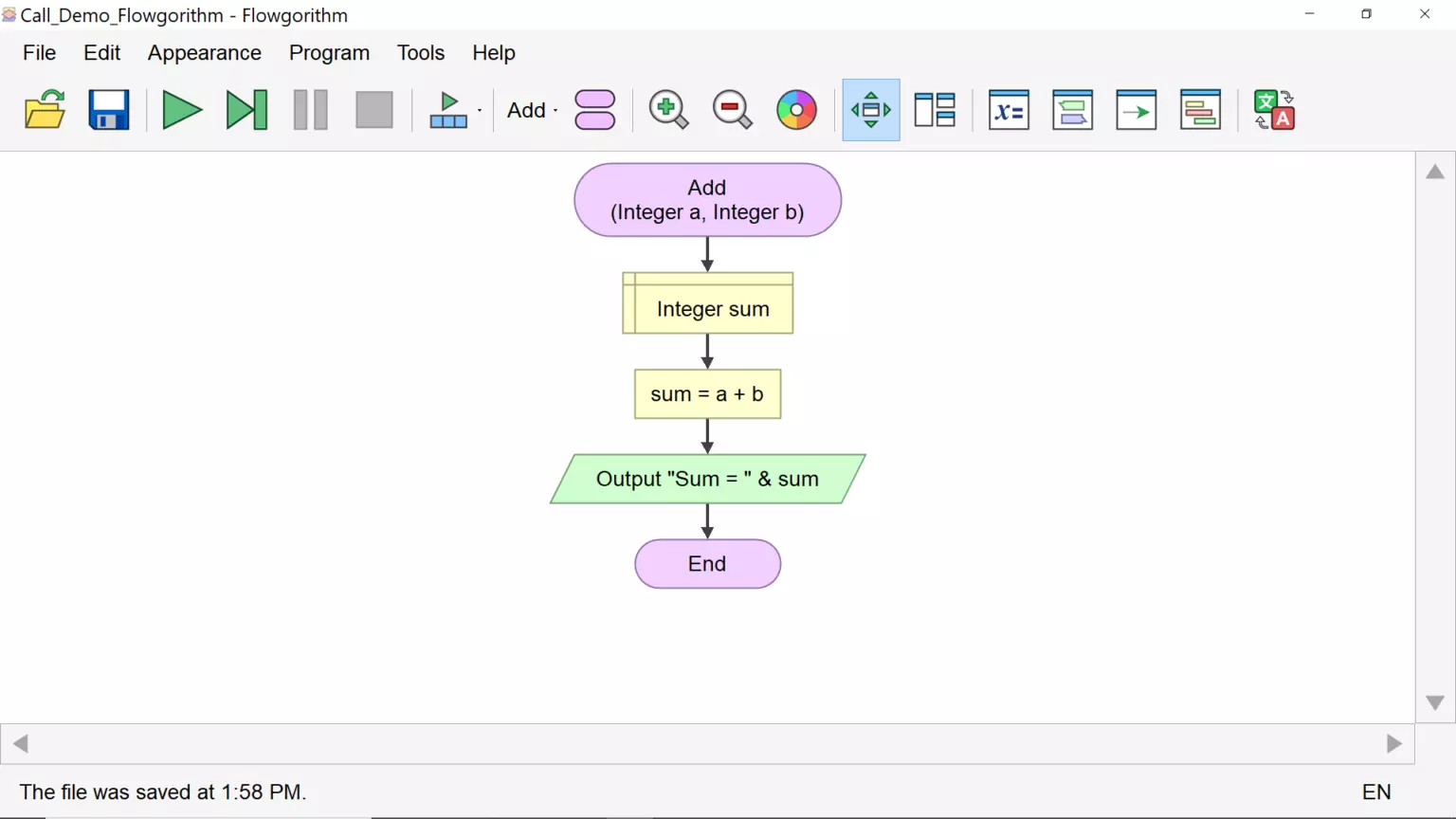Click the horizontal scrollbar left arrow
Screen dimensions: 1456x819
[x=21, y=744]
